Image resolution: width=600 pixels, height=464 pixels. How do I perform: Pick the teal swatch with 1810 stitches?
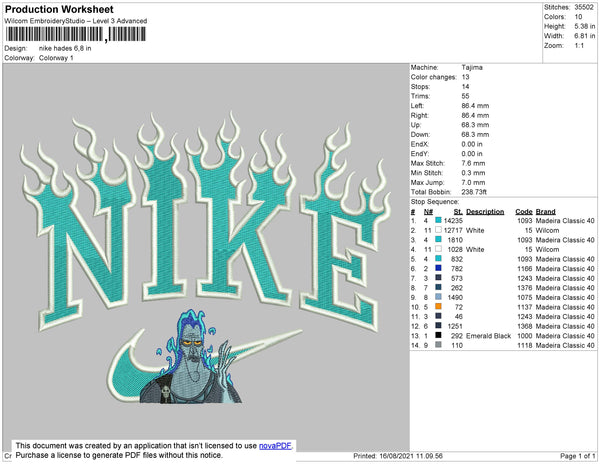pyautogui.click(x=438, y=239)
